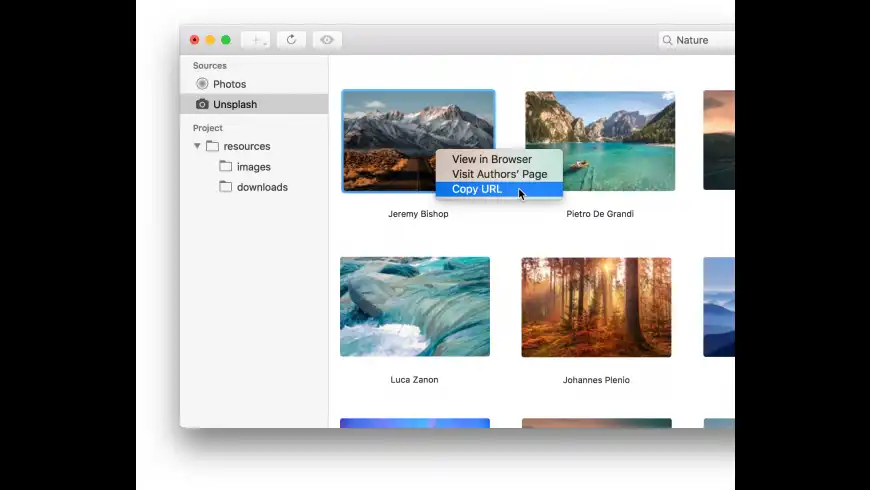Minimize the window with yellow button
This screenshot has height=490, width=870.
[210, 40]
